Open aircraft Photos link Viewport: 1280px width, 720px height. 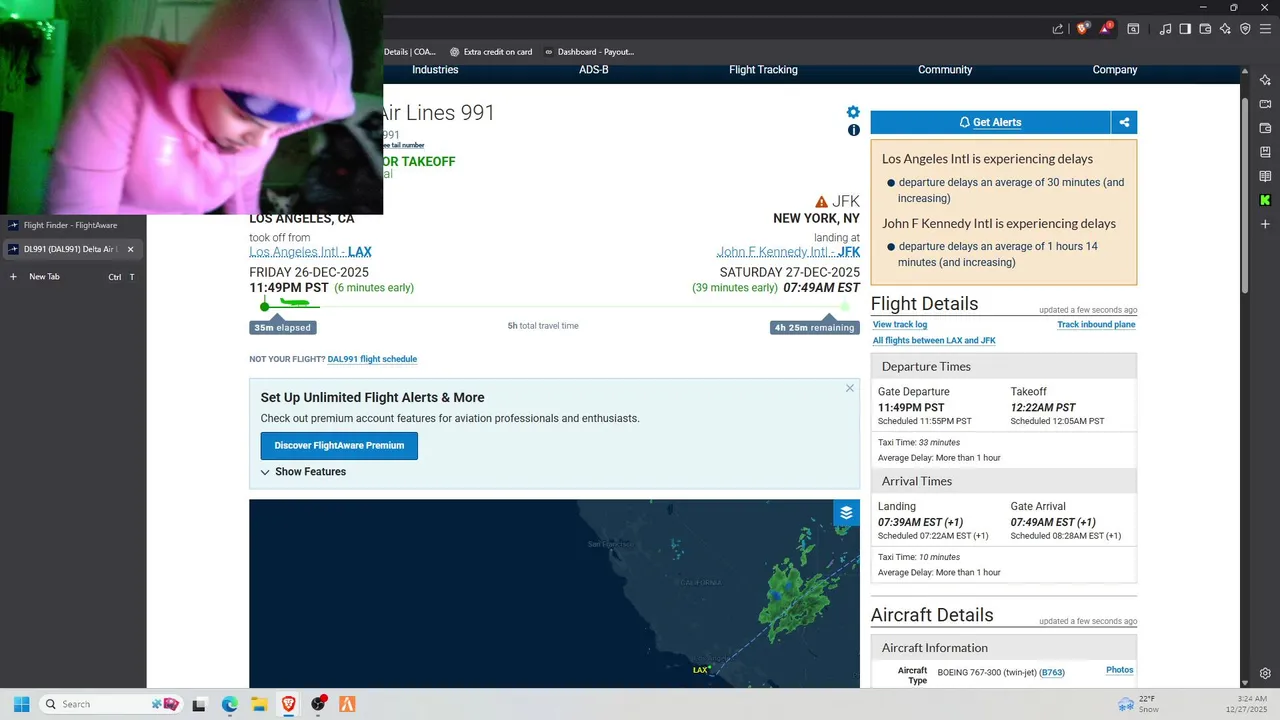tap(1119, 670)
